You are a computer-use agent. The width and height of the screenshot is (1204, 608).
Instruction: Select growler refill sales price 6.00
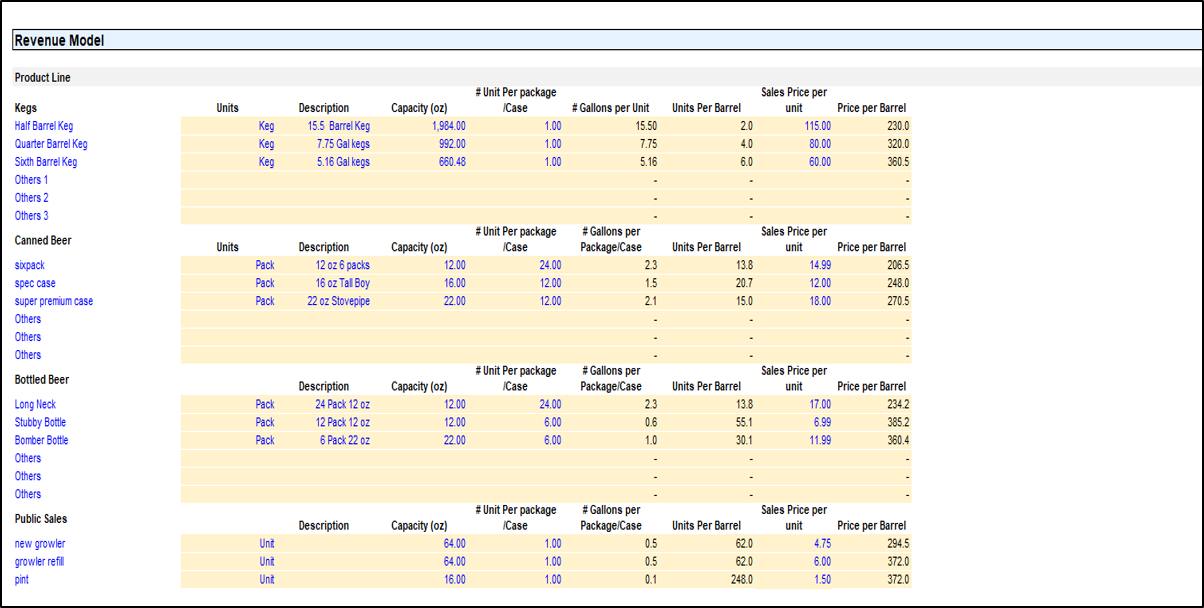818,562
